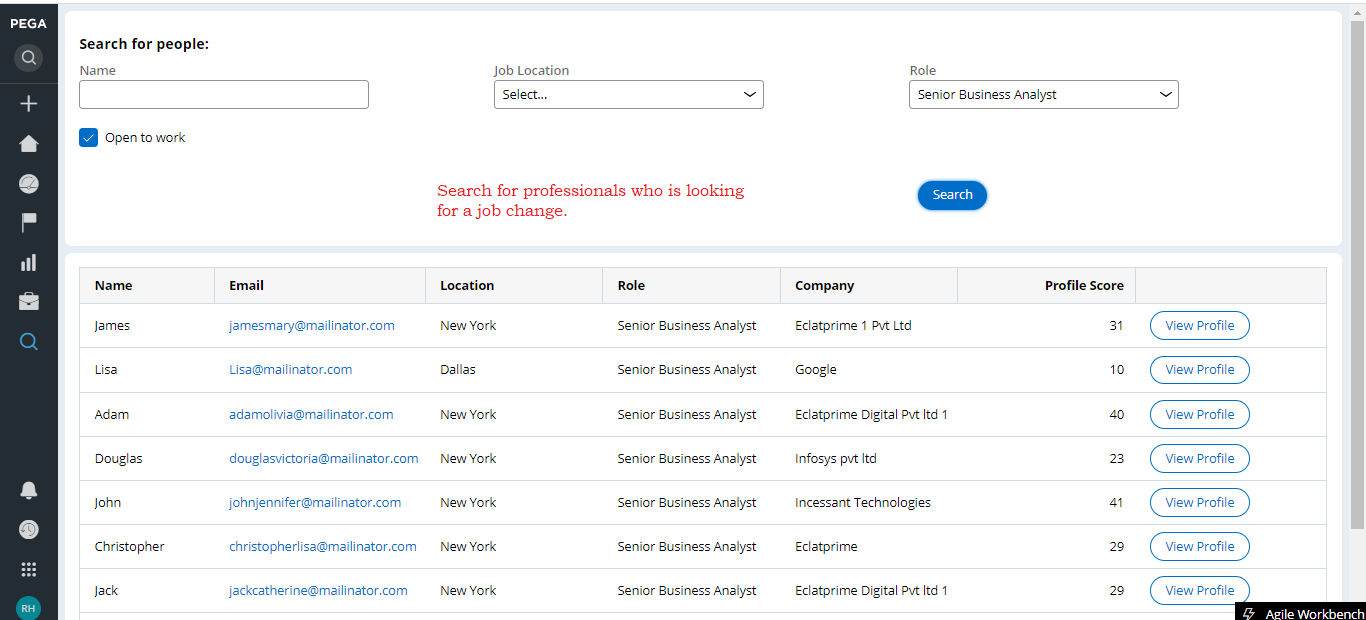Viewport: 1366px width, 620px height.
Task: Open email link adamolivia@mailinator.com
Action: point(311,414)
